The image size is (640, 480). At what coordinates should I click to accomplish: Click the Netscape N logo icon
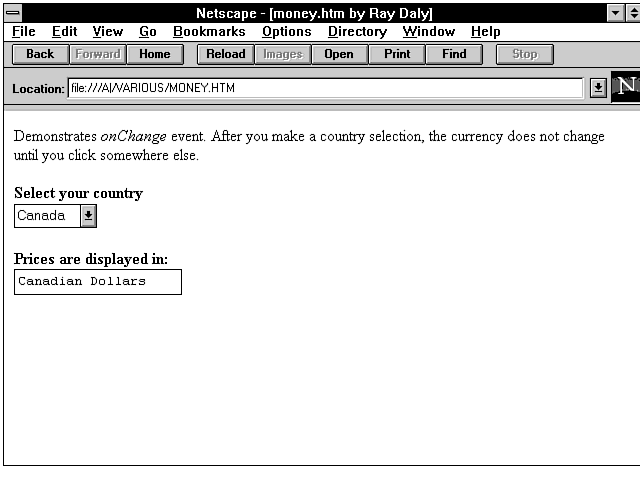[627, 86]
